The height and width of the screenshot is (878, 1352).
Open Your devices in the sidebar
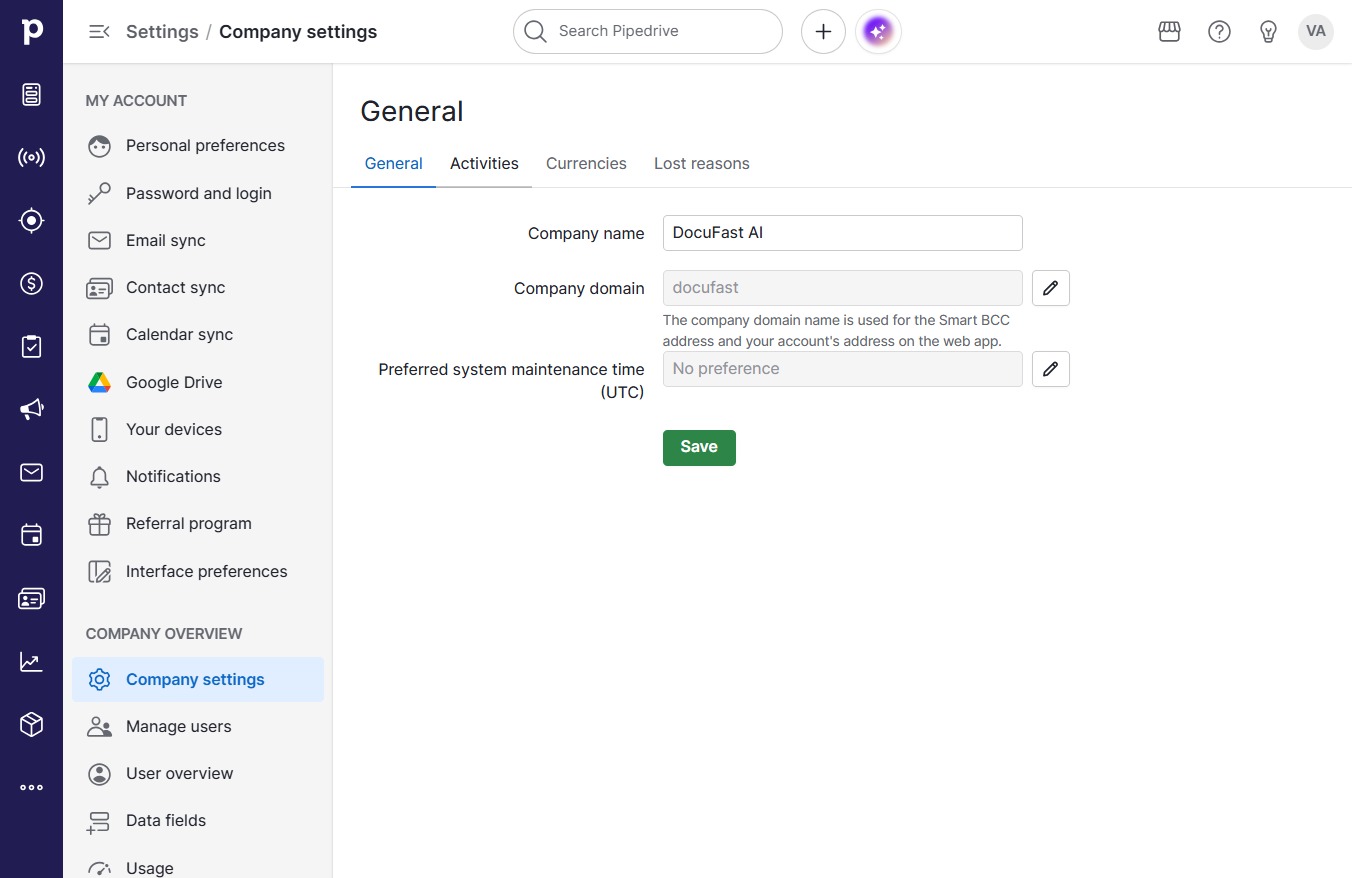point(198,430)
